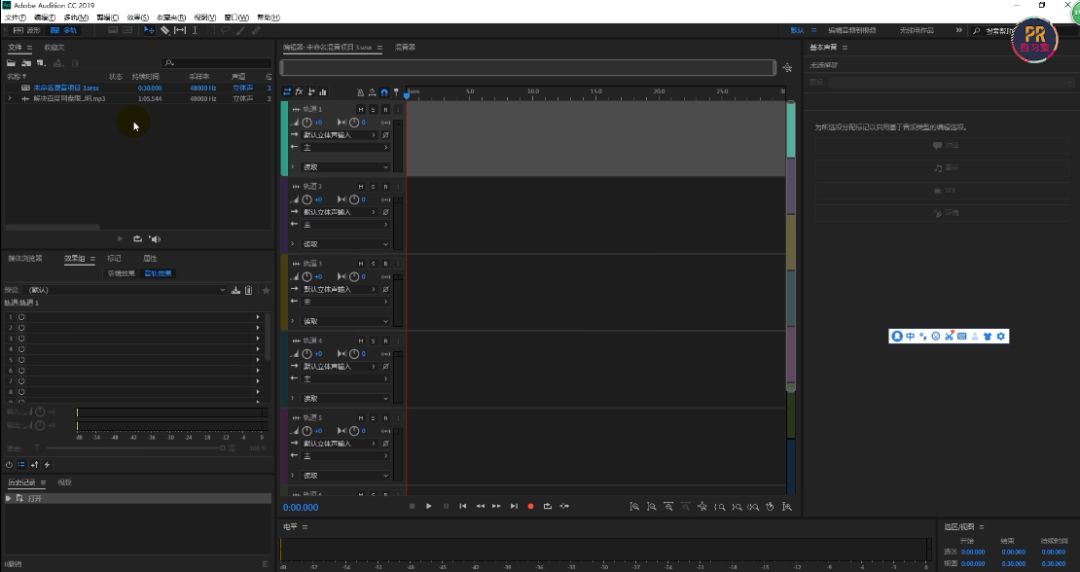Click the EQ bars icon above tracks
This screenshot has width=1080, height=572.
[x=323, y=92]
